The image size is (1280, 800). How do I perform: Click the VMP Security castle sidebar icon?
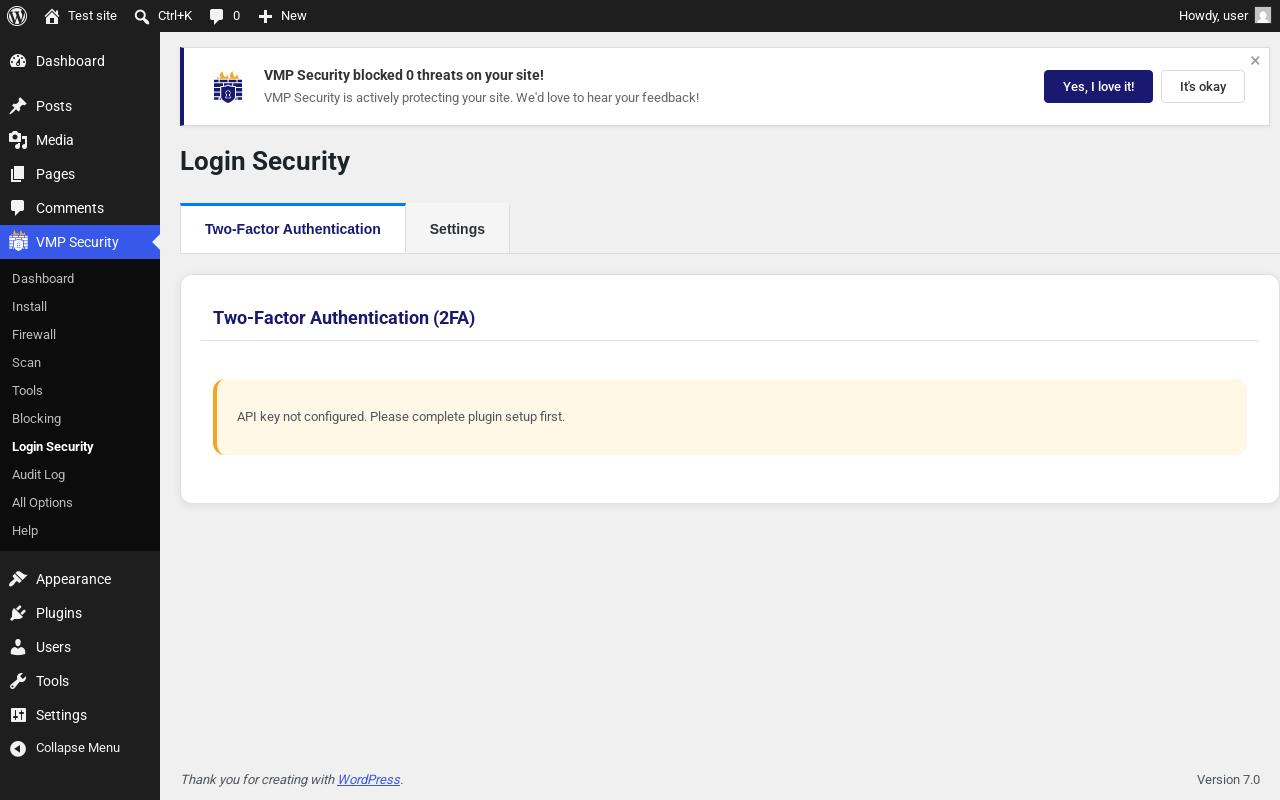click(18, 241)
